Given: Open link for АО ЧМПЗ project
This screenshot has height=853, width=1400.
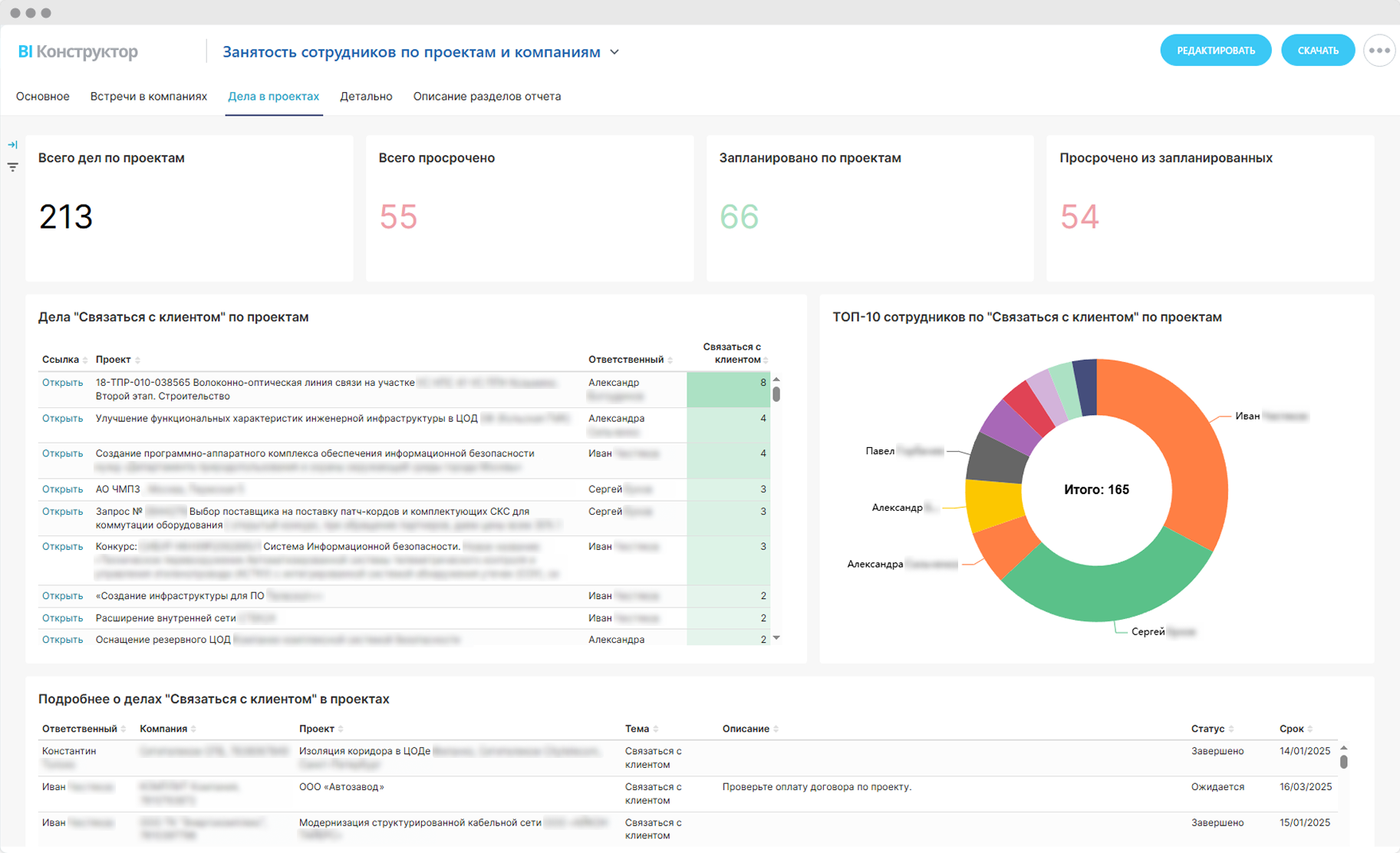Looking at the screenshot, I should point(62,489).
